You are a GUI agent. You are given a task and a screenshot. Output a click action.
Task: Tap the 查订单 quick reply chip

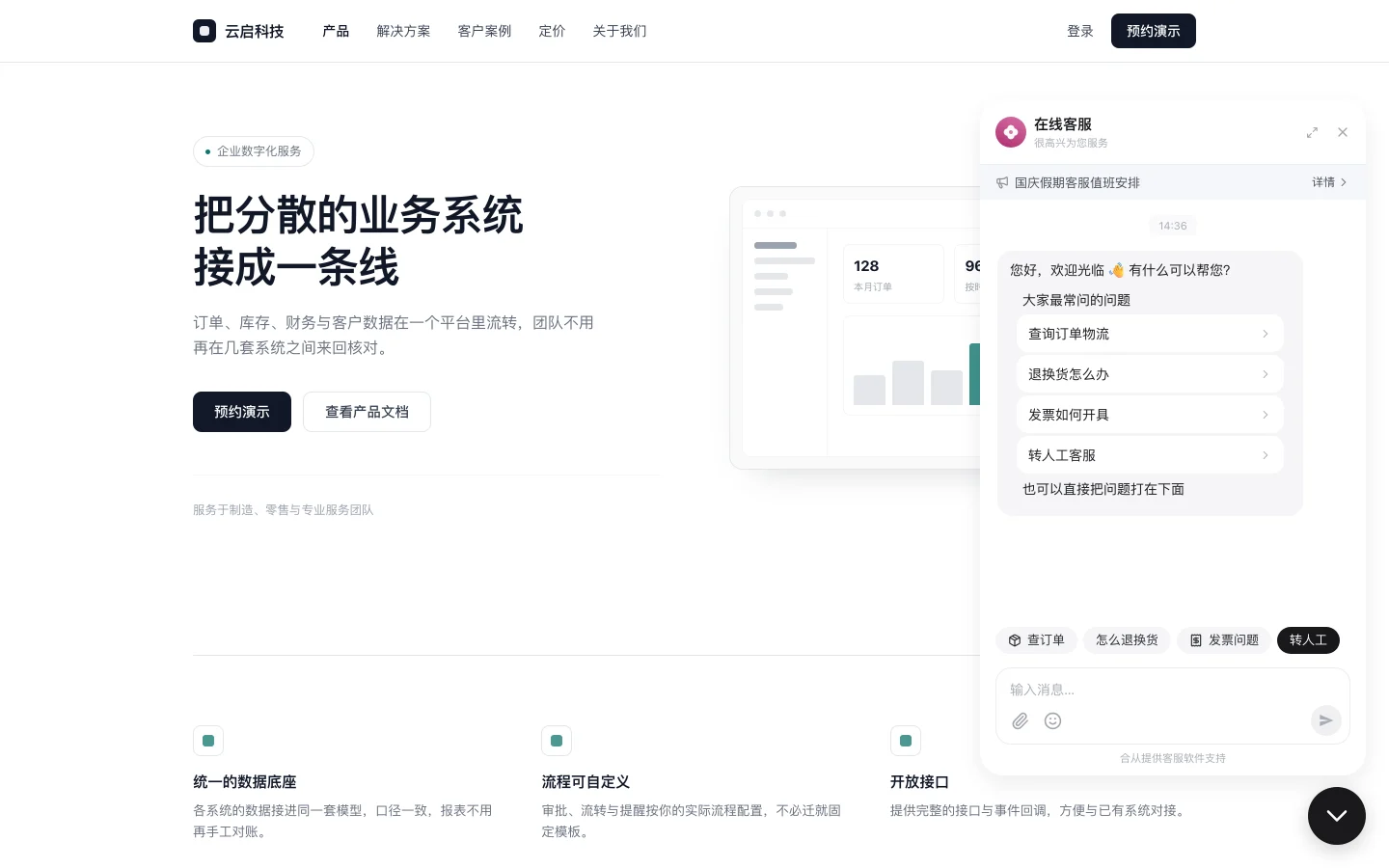coord(1036,640)
